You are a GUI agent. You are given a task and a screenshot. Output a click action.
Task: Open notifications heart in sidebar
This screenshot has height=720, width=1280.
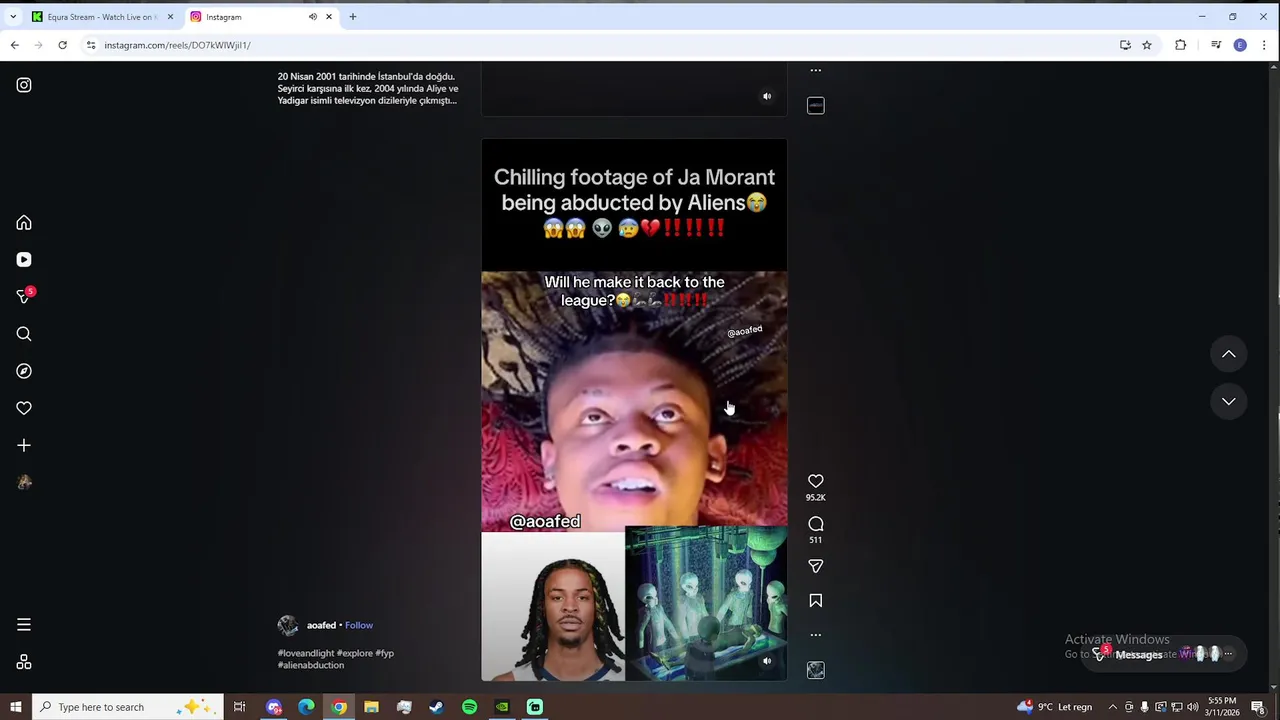(x=24, y=408)
